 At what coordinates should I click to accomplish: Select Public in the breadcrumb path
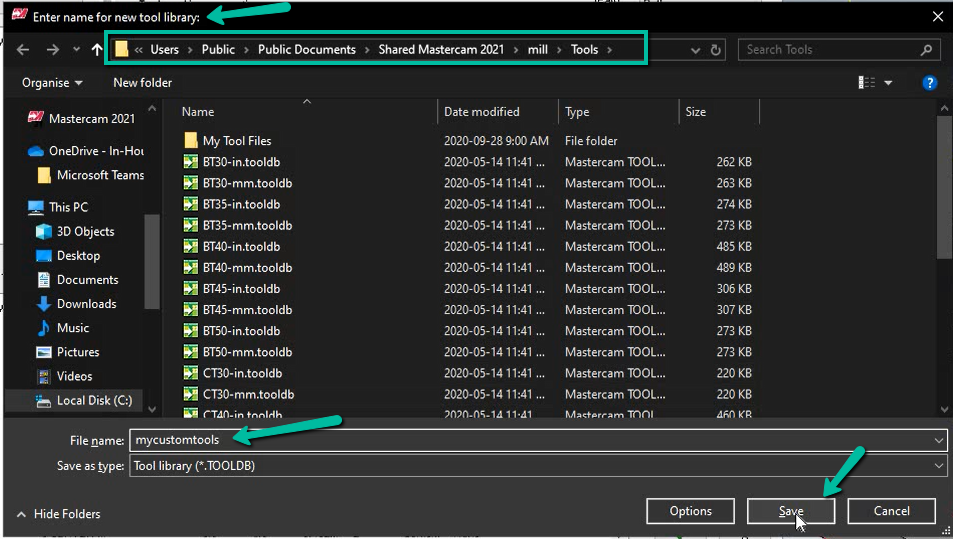point(218,50)
